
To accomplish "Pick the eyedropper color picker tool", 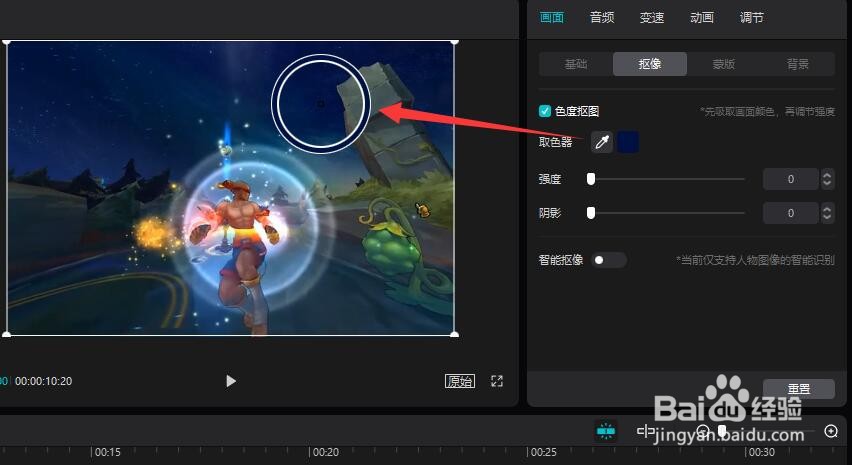I will click(x=602, y=142).
